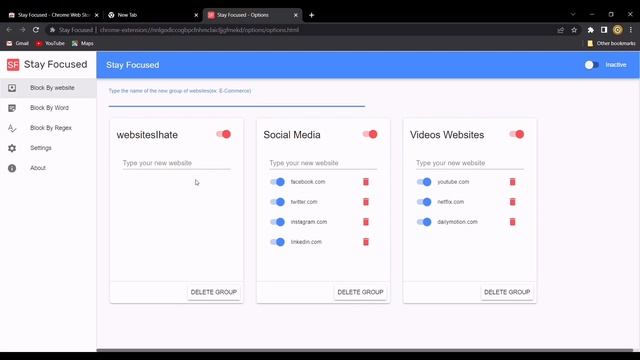Open the About page label
The image size is (640, 360).
[38, 168]
